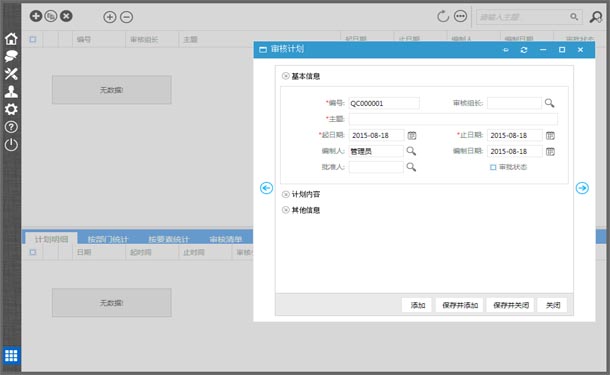
Task: Click the 止时间 column header in lower grid
Action: pos(205,252)
